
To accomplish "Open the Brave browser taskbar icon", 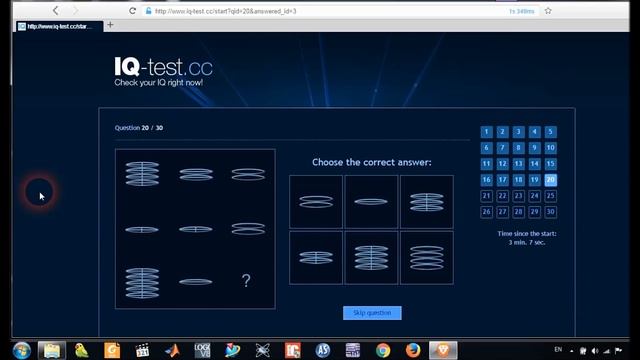I will pos(443,350).
